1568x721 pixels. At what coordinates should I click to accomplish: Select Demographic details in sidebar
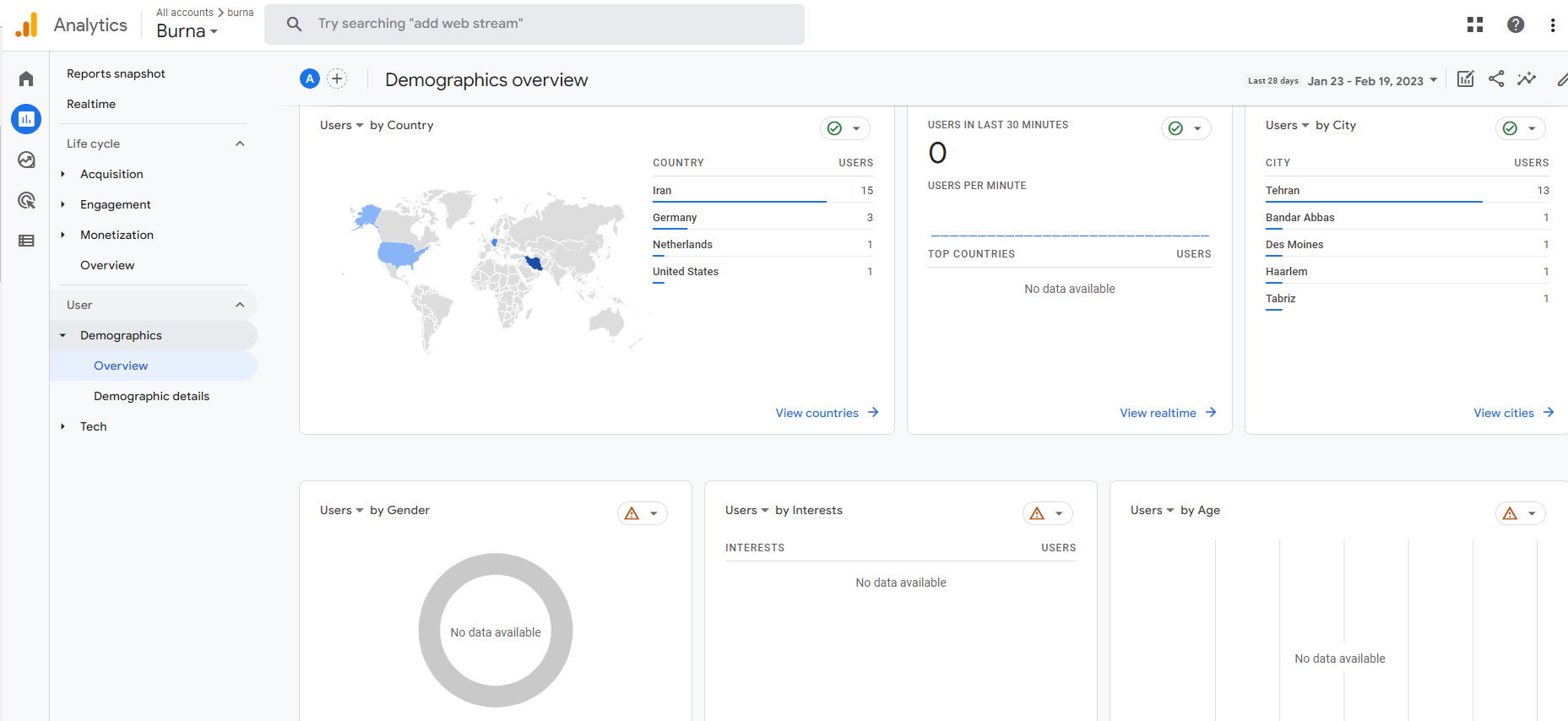tap(151, 396)
